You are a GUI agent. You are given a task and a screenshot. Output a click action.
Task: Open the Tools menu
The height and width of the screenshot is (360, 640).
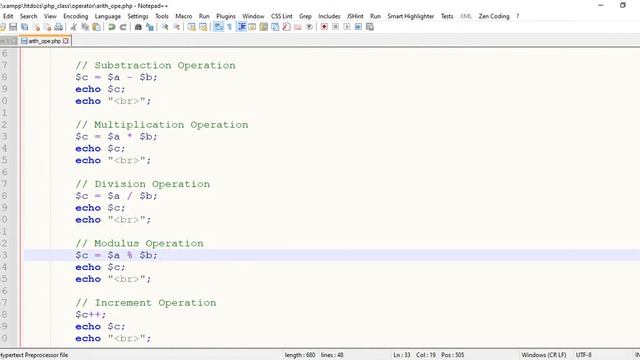coord(162,16)
